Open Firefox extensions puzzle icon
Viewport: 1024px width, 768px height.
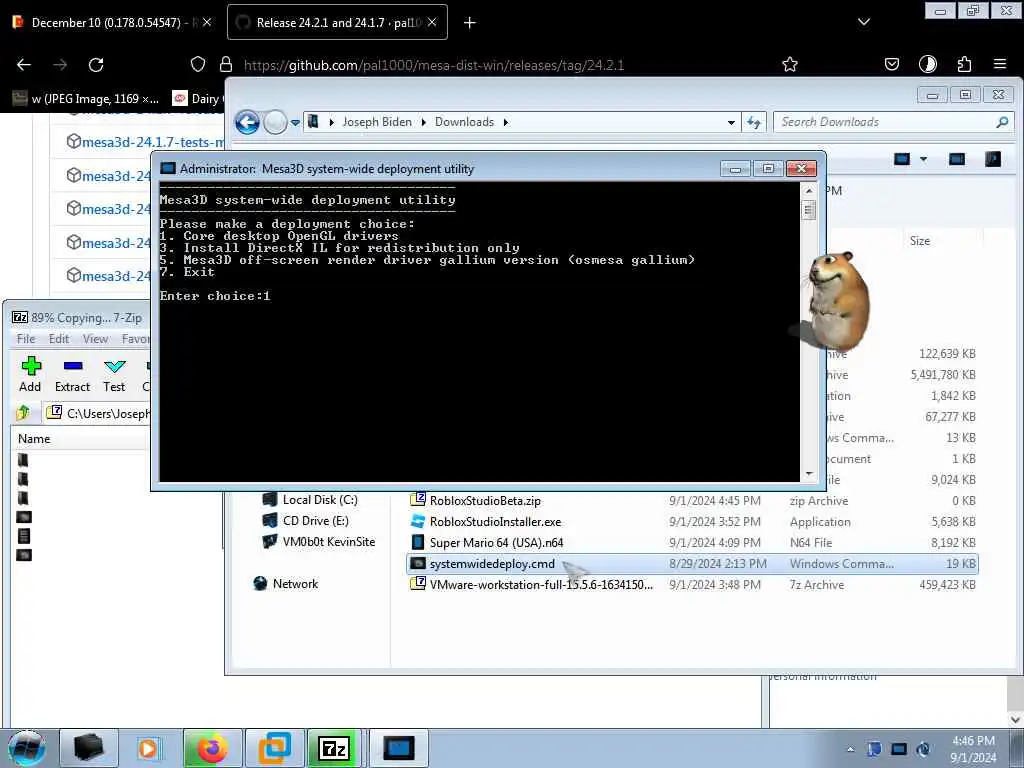[x=964, y=64]
